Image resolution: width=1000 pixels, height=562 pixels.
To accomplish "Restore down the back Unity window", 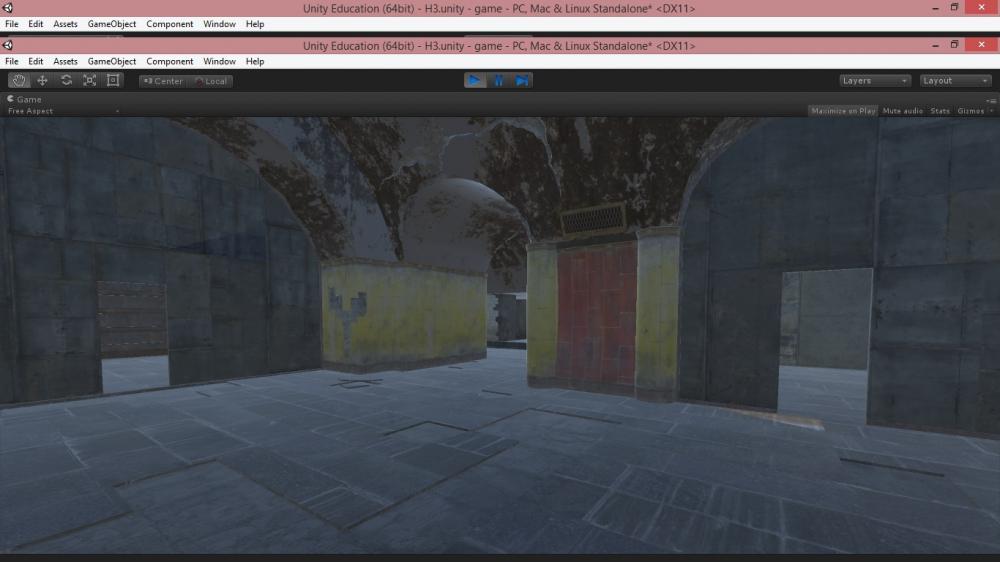I will click(x=954, y=8).
